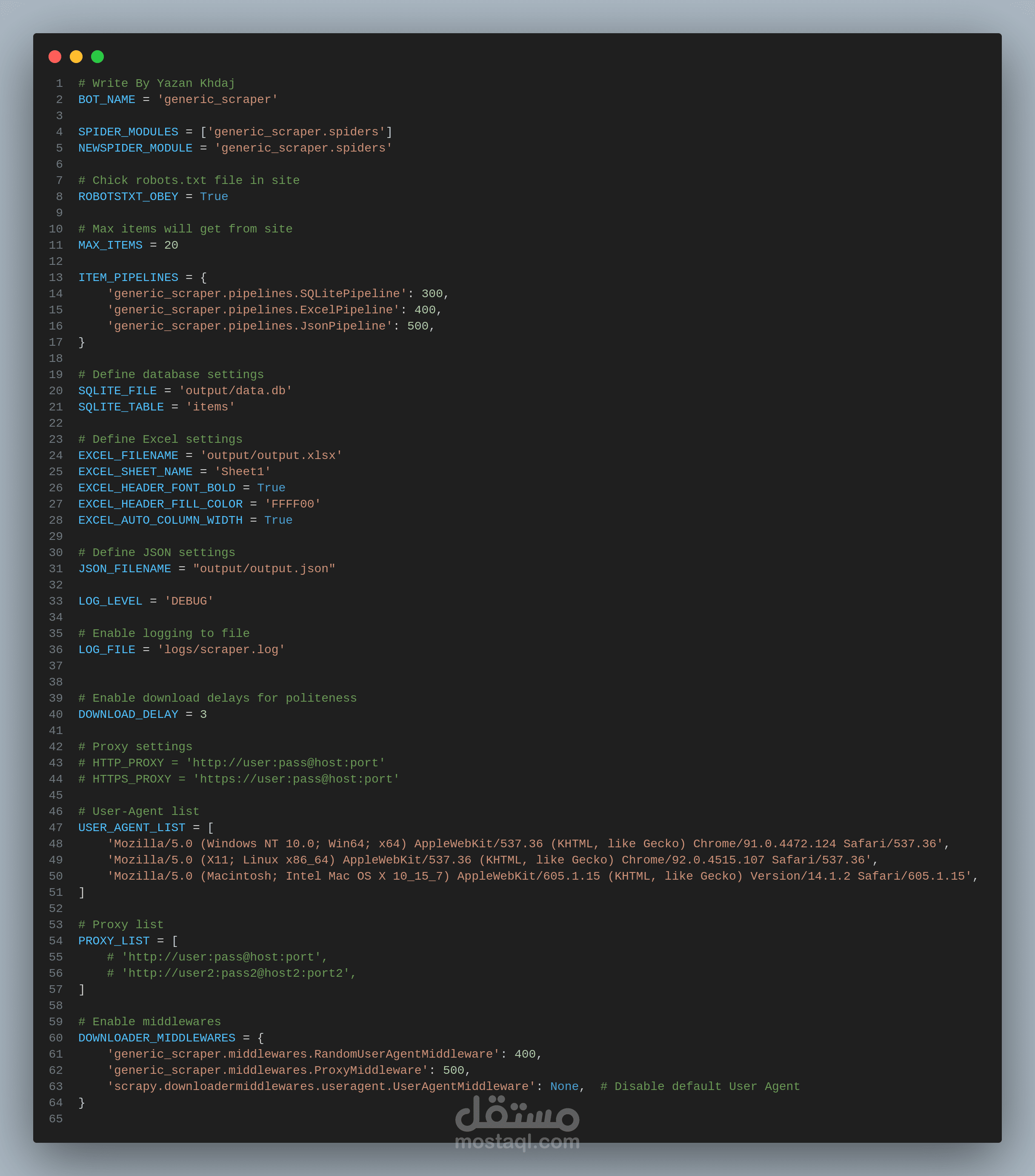
Task: Click the ITEM_PIPELINES opening brace
Action: coord(203,277)
